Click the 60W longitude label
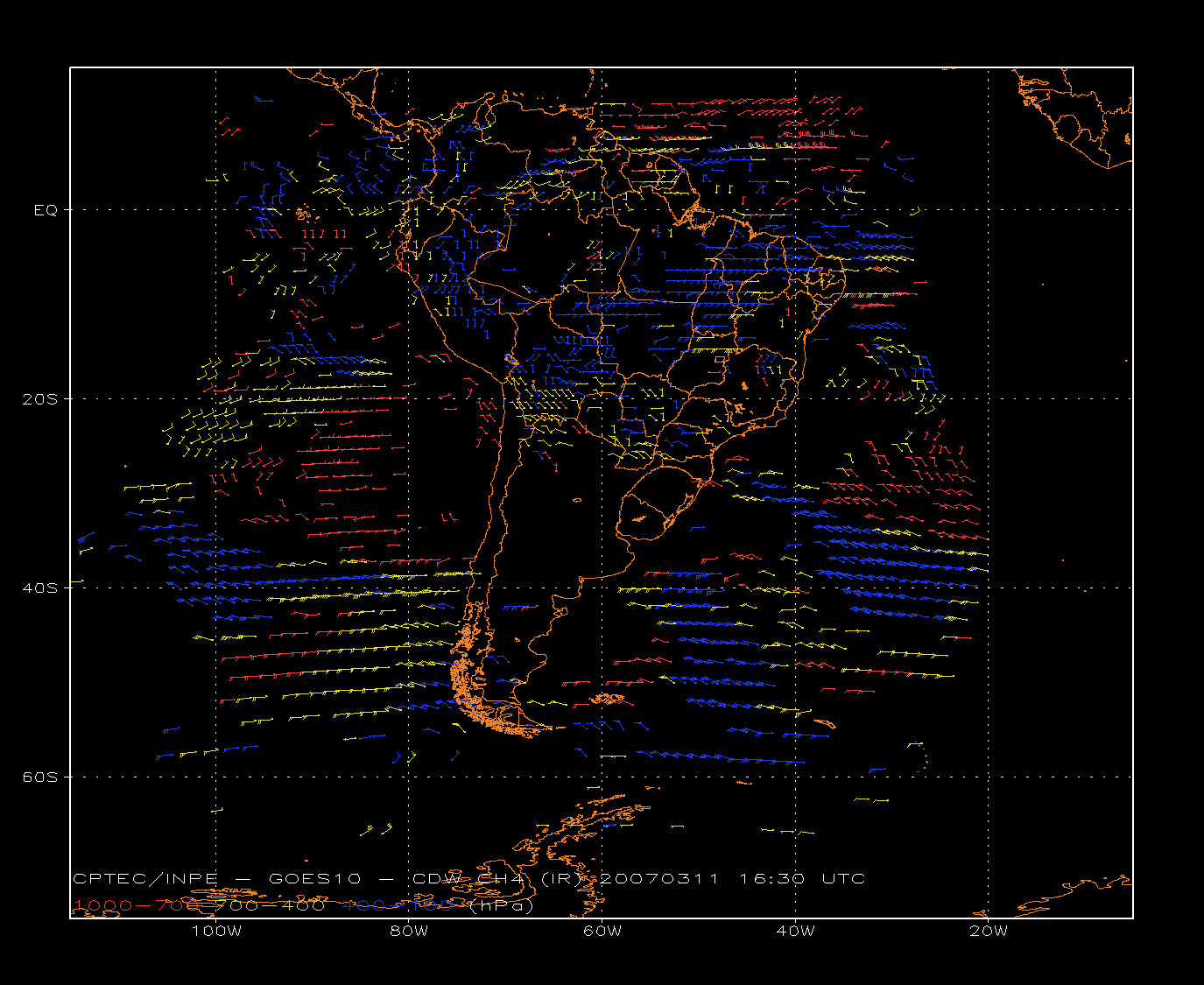Screen dimensions: 1204x985 click(x=602, y=931)
